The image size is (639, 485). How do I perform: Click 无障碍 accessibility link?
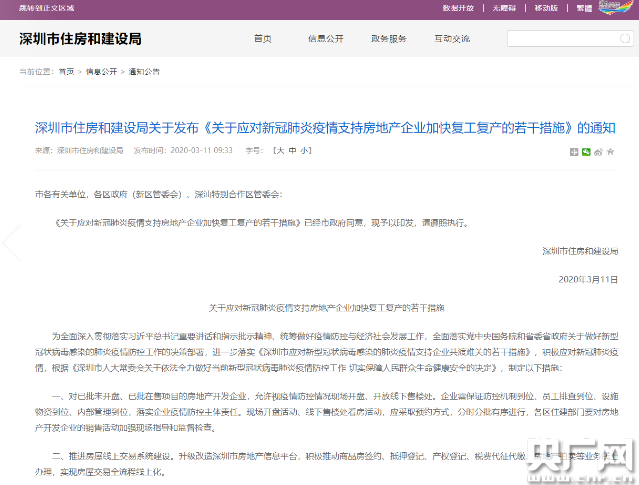(509, 7)
